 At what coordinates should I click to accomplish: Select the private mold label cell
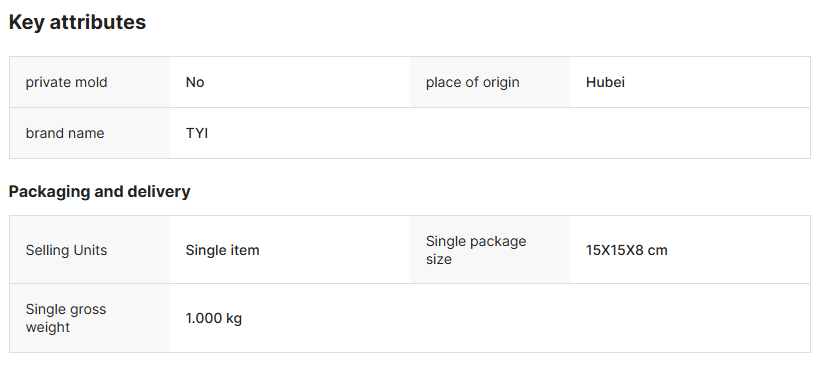click(x=90, y=82)
